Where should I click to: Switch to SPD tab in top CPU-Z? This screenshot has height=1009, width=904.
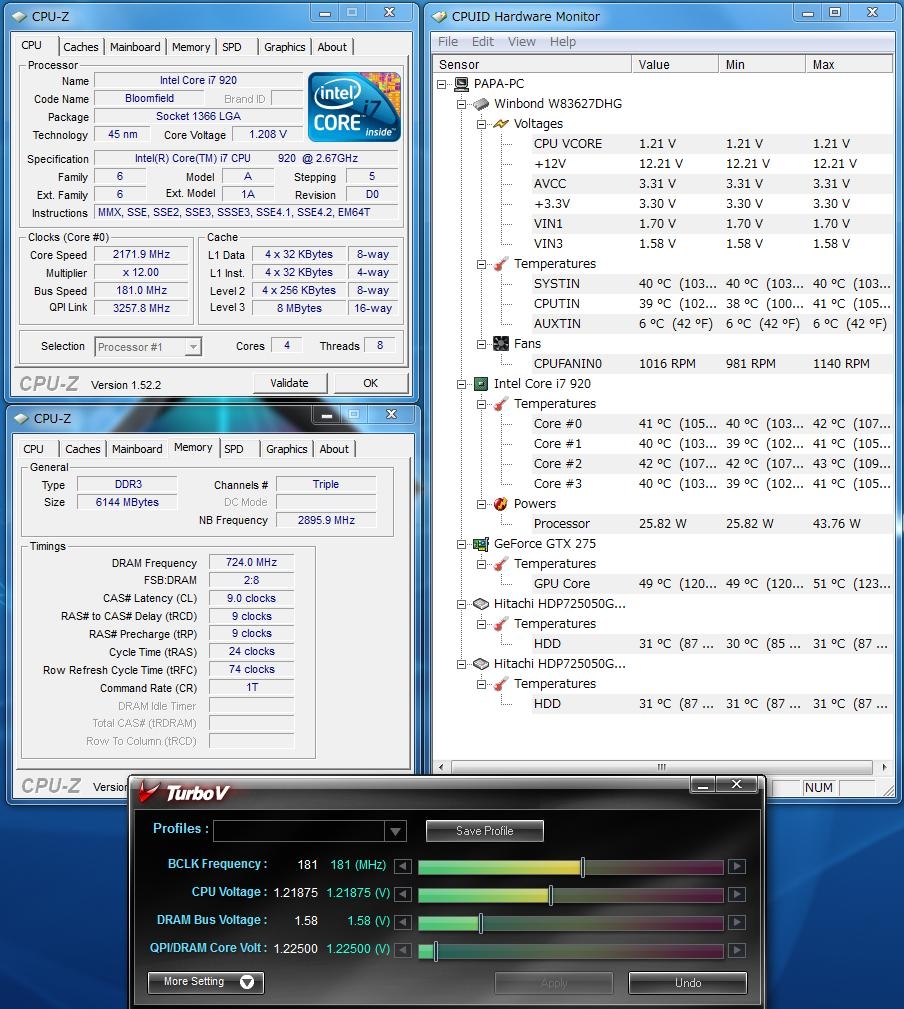point(232,47)
